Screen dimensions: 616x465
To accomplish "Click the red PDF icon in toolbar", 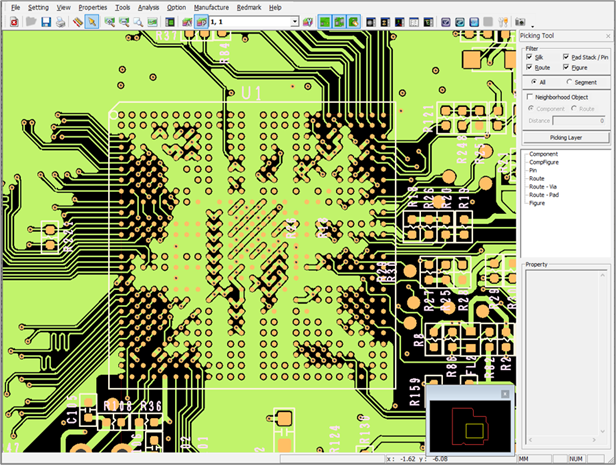I will [x=15, y=21].
